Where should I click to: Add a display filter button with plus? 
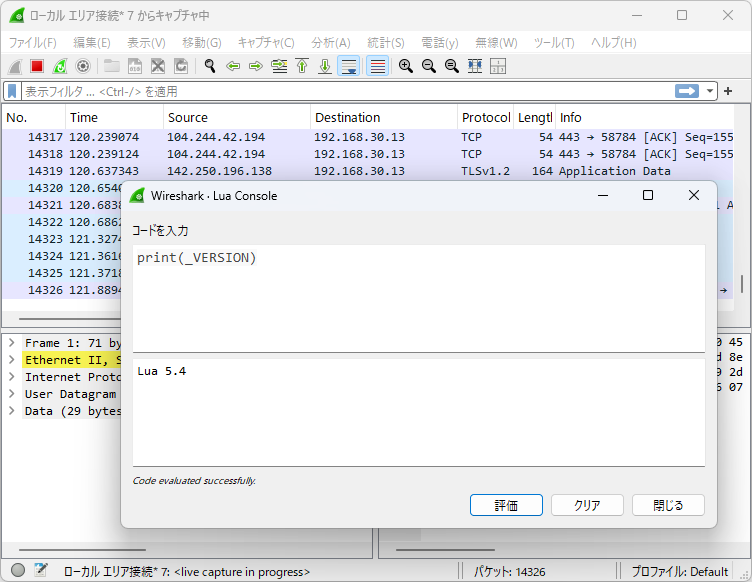click(x=728, y=91)
